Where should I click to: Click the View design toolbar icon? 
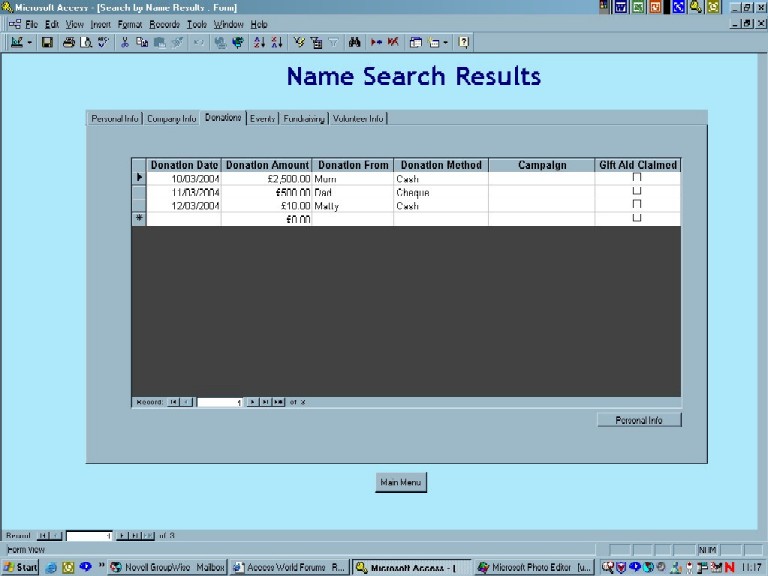17,43
